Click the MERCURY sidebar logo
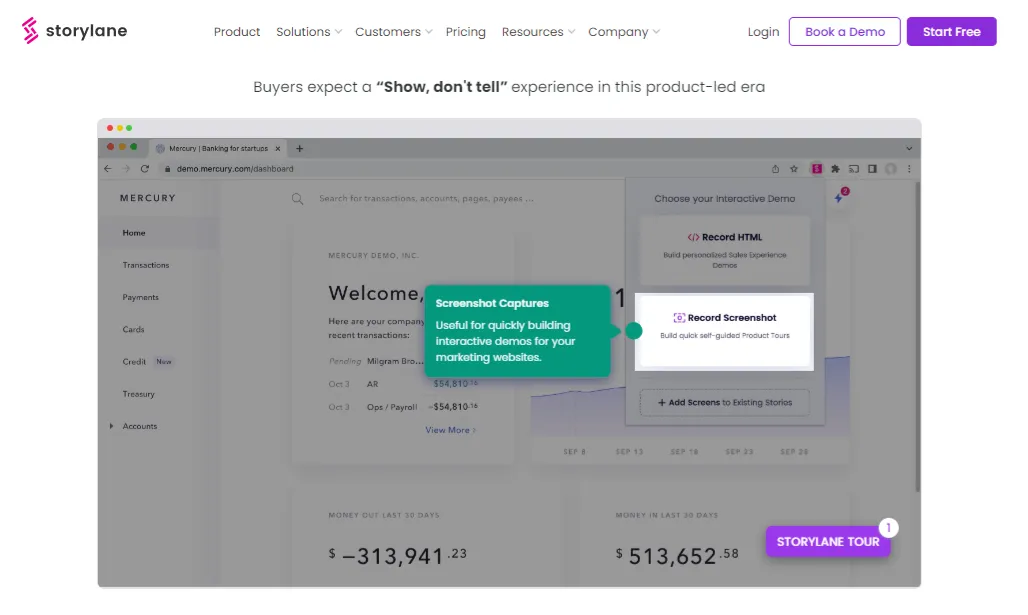This screenshot has width=1028, height=615. pyautogui.click(x=148, y=198)
